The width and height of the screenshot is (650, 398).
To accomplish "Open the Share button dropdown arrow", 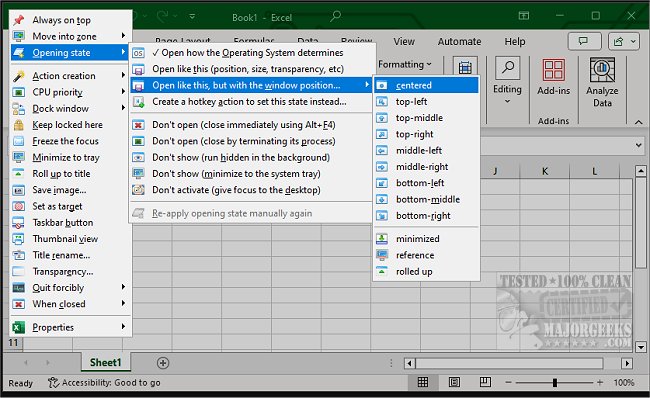I will point(633,41).
